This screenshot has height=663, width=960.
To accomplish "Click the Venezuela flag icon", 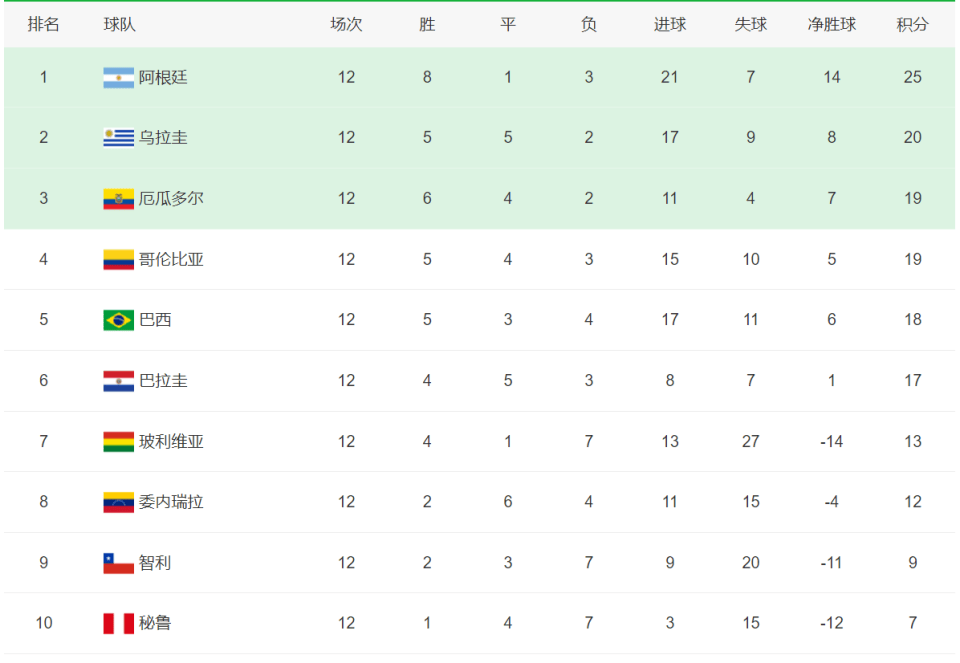I will (x=118, y=502).
